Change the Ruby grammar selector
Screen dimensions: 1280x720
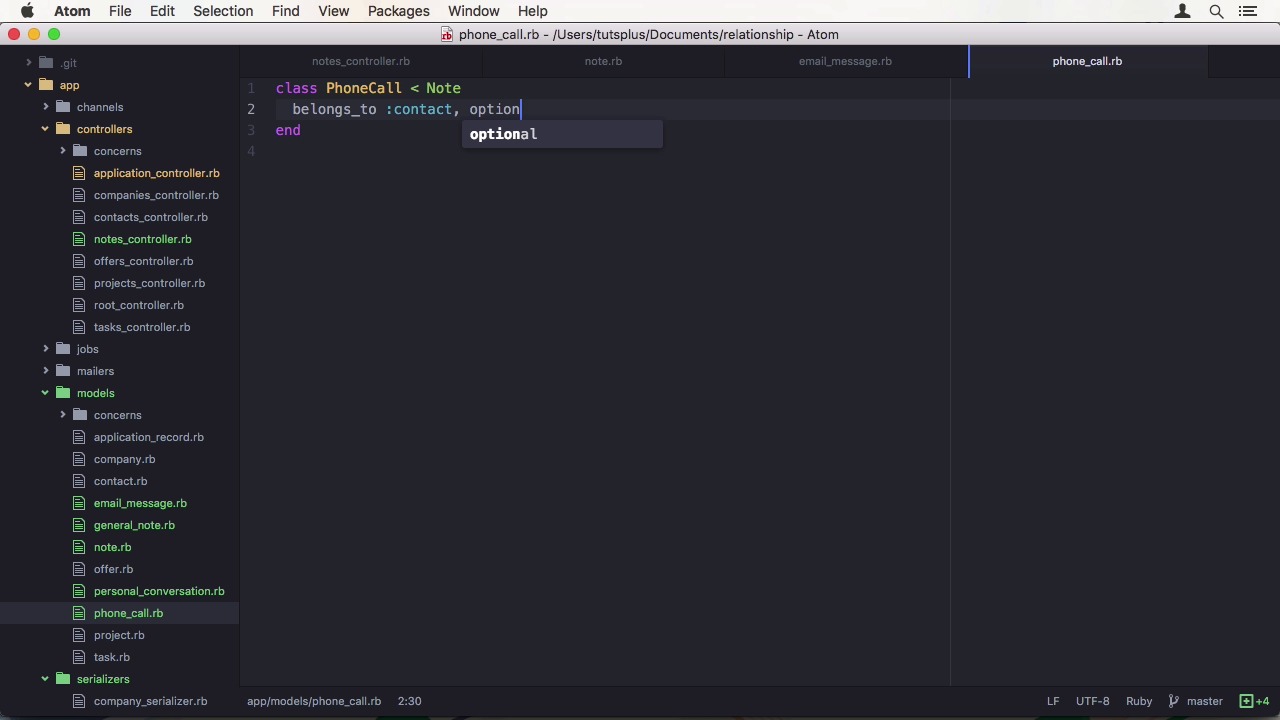(1139, 701)
